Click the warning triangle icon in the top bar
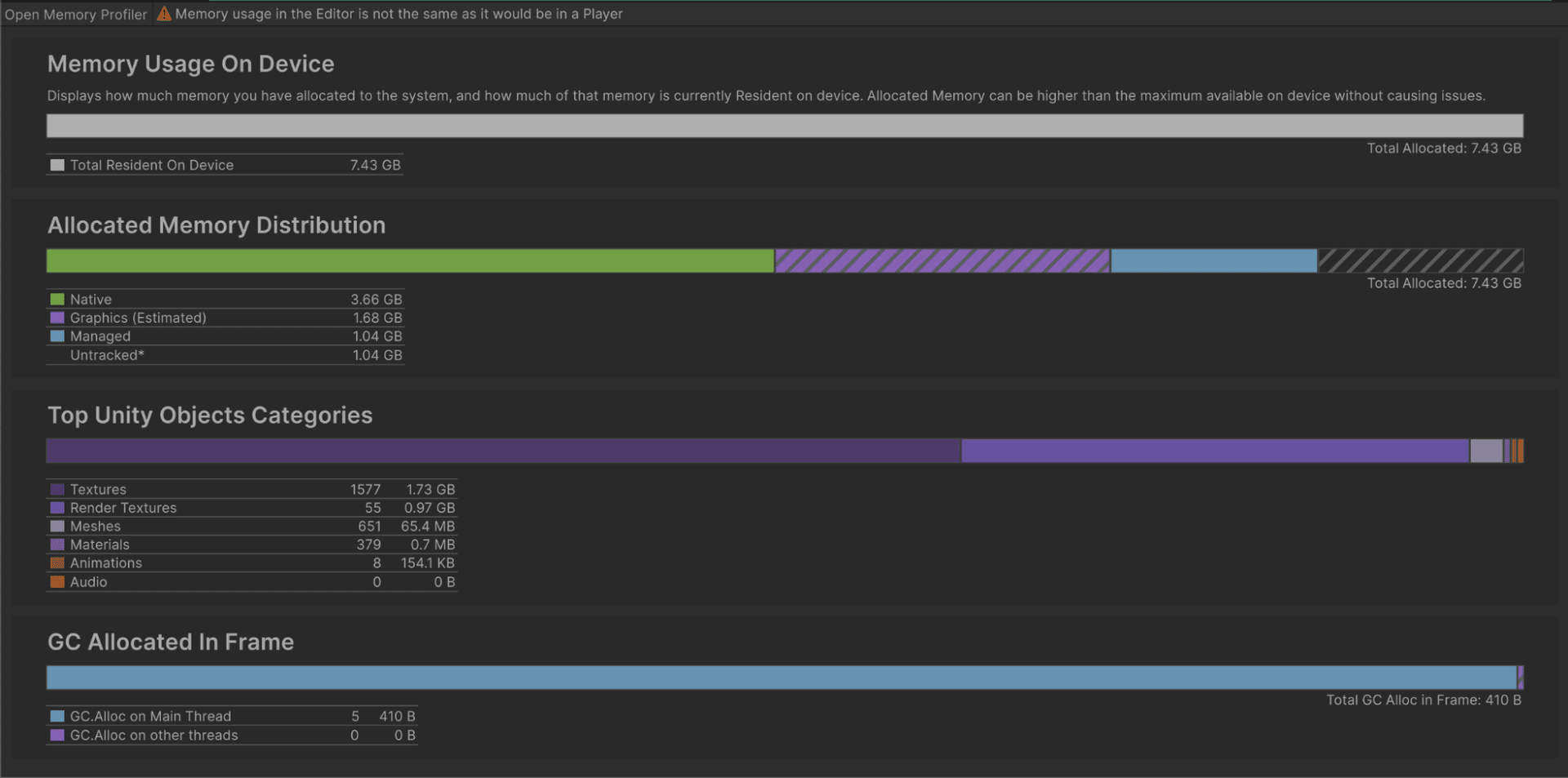The image size is (1568, 778). [163, 13]
